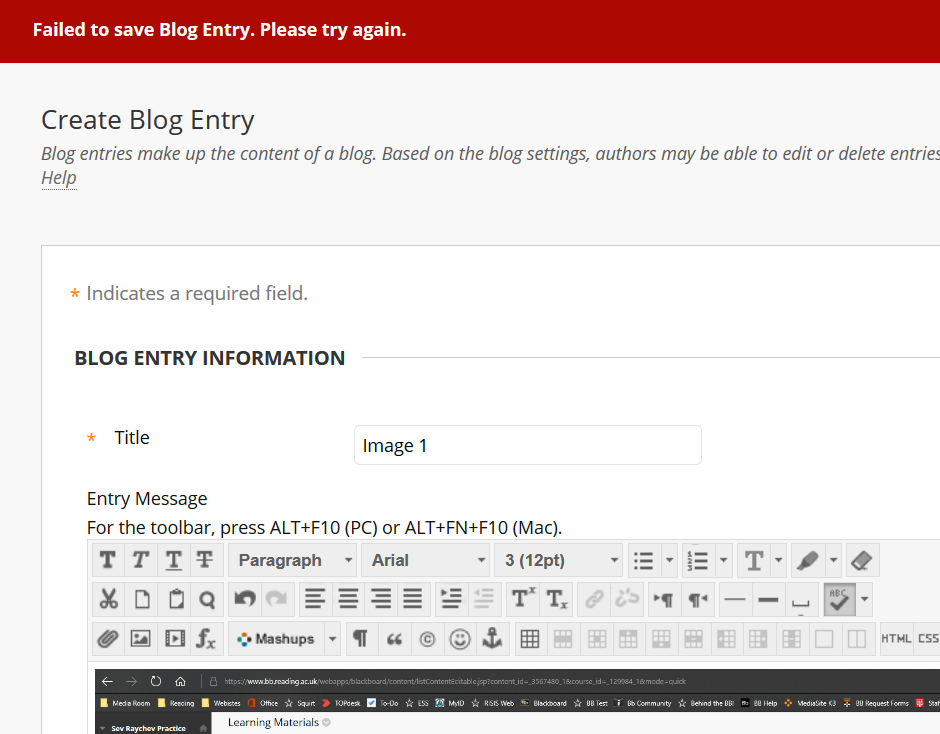Expand the font size 3 (12pt) dropdown
The height and width of the screenshot is (734, 940).
(x=560, y=560)
